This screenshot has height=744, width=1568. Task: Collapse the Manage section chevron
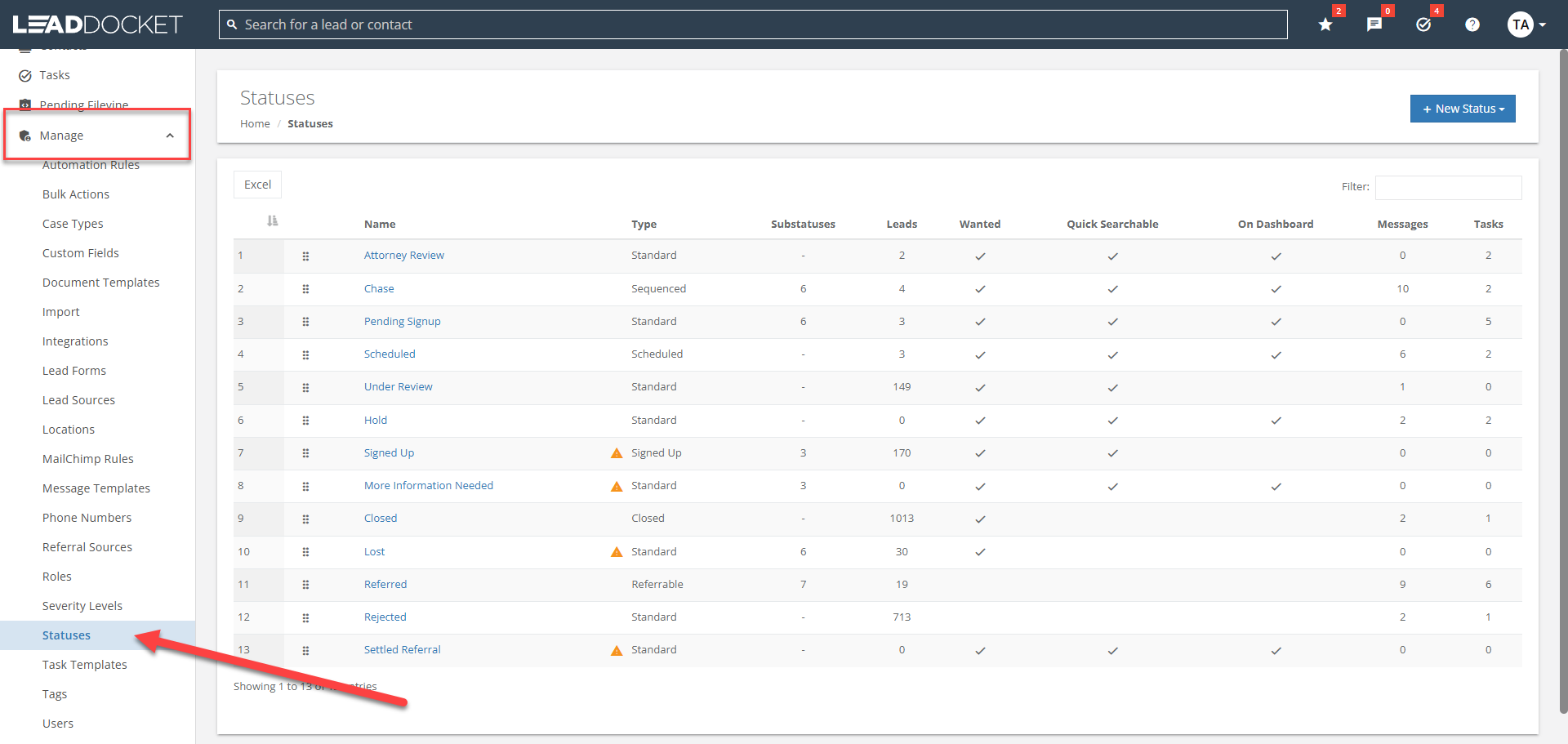[170, 135]
